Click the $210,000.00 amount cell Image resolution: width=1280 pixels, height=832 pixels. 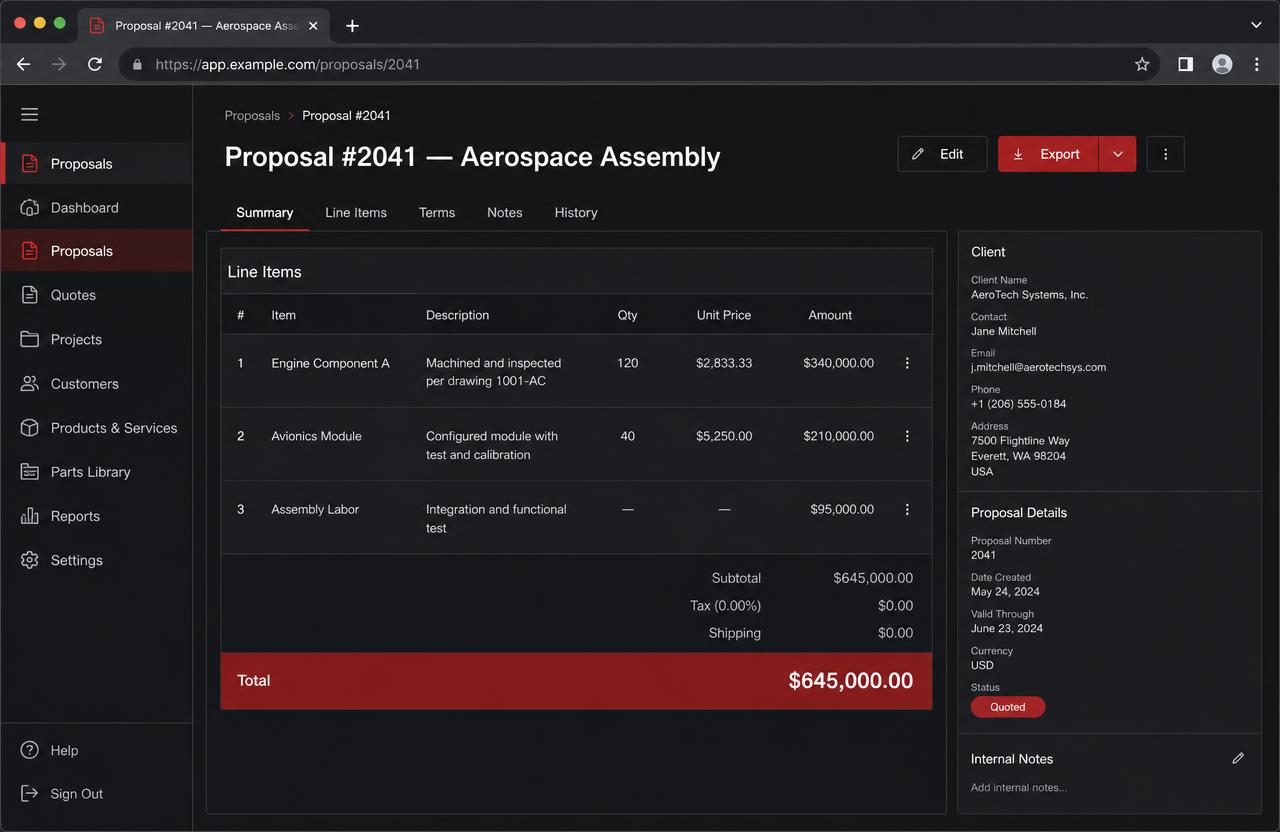(x=838, y=436)
